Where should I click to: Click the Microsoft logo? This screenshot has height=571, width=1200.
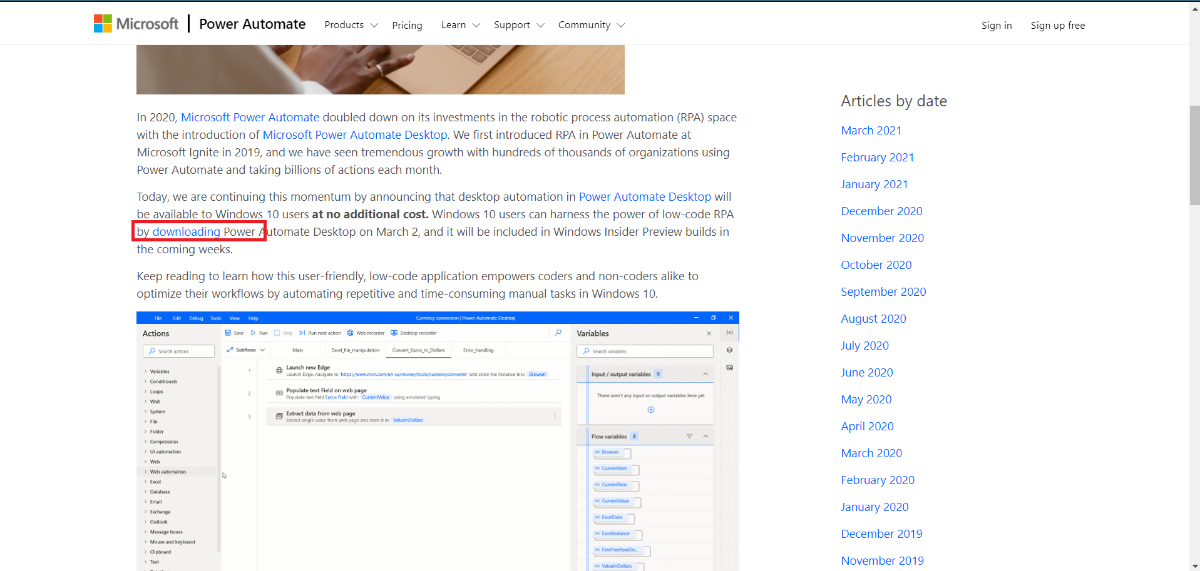136,23
